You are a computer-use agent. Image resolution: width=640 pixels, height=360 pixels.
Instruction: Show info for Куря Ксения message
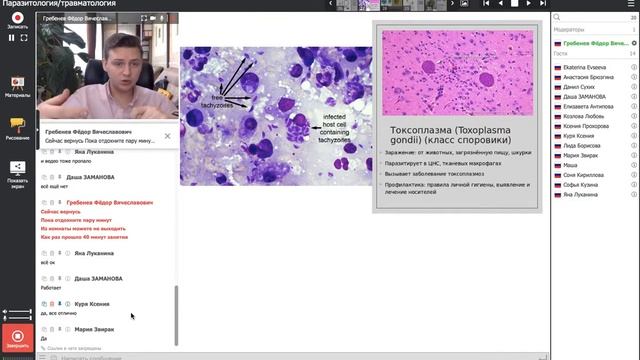(x=68, y=304)
